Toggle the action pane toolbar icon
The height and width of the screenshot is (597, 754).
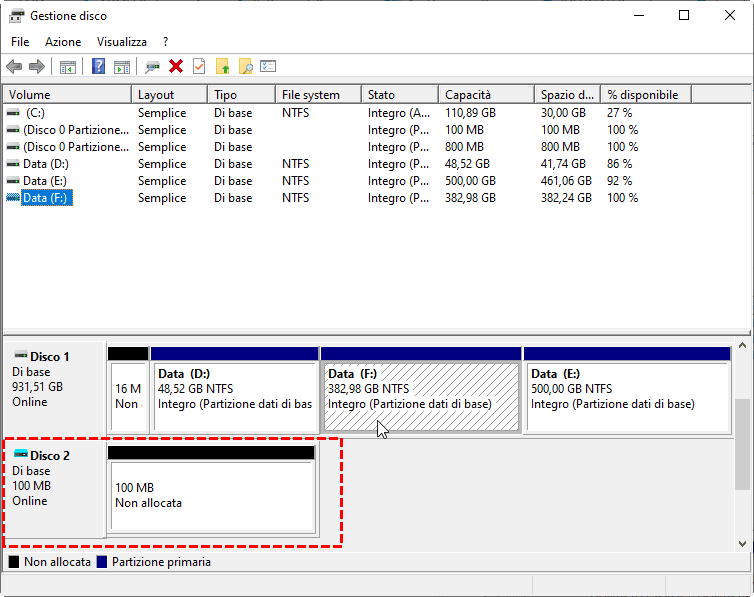tap(122, 67)
